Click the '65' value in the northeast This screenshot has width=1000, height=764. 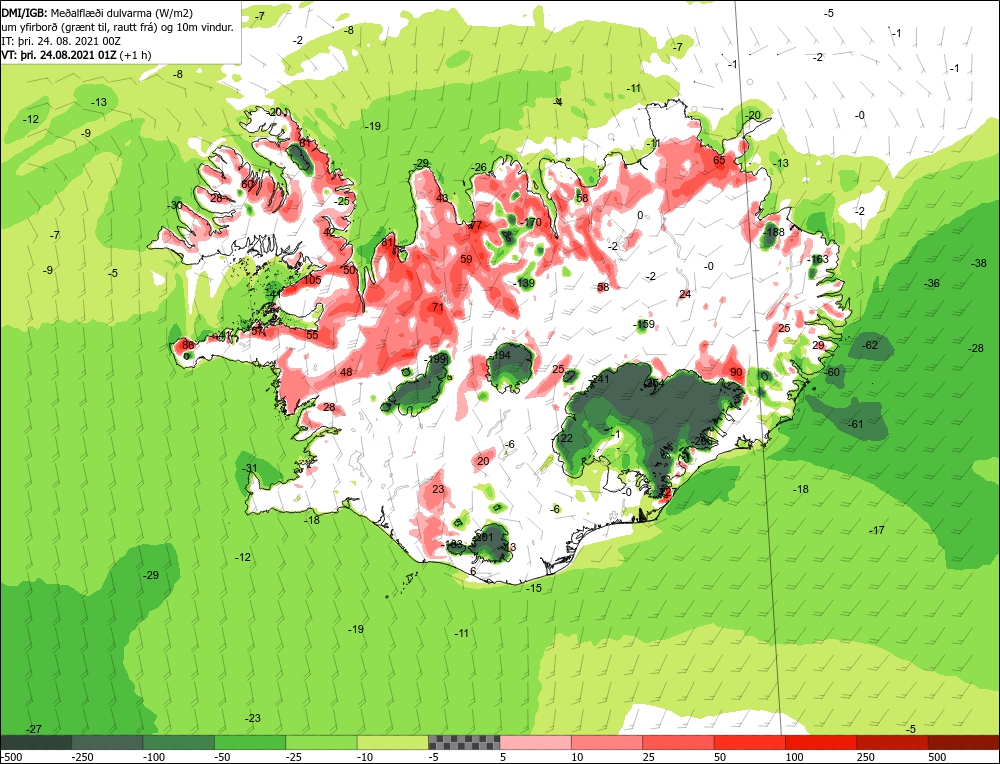click(719, 160)
